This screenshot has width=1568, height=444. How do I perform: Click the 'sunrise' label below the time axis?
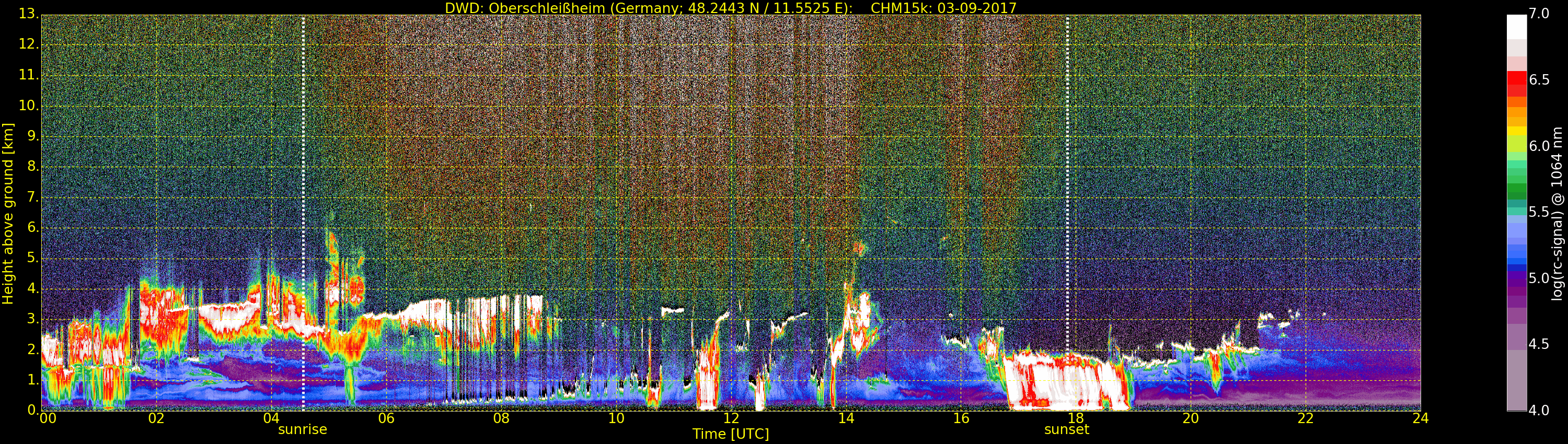[x=303, y=429]
